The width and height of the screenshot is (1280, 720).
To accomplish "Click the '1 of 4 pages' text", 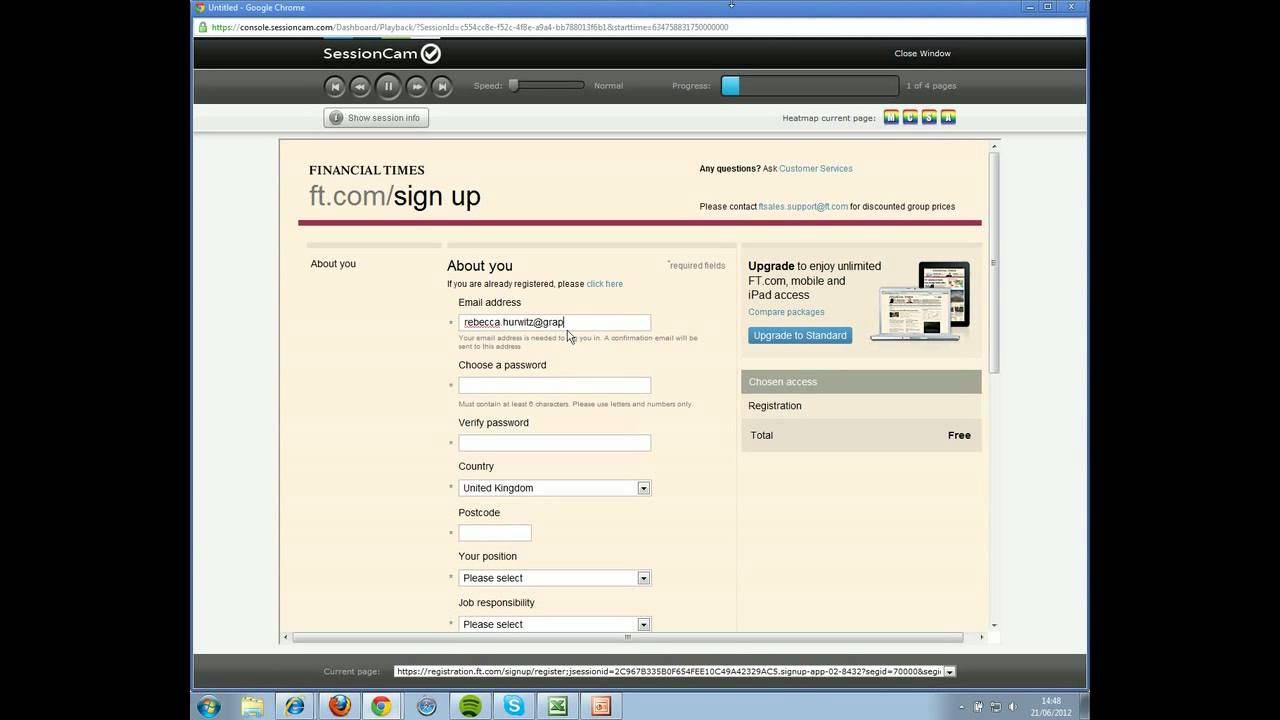I will point(931,86).
